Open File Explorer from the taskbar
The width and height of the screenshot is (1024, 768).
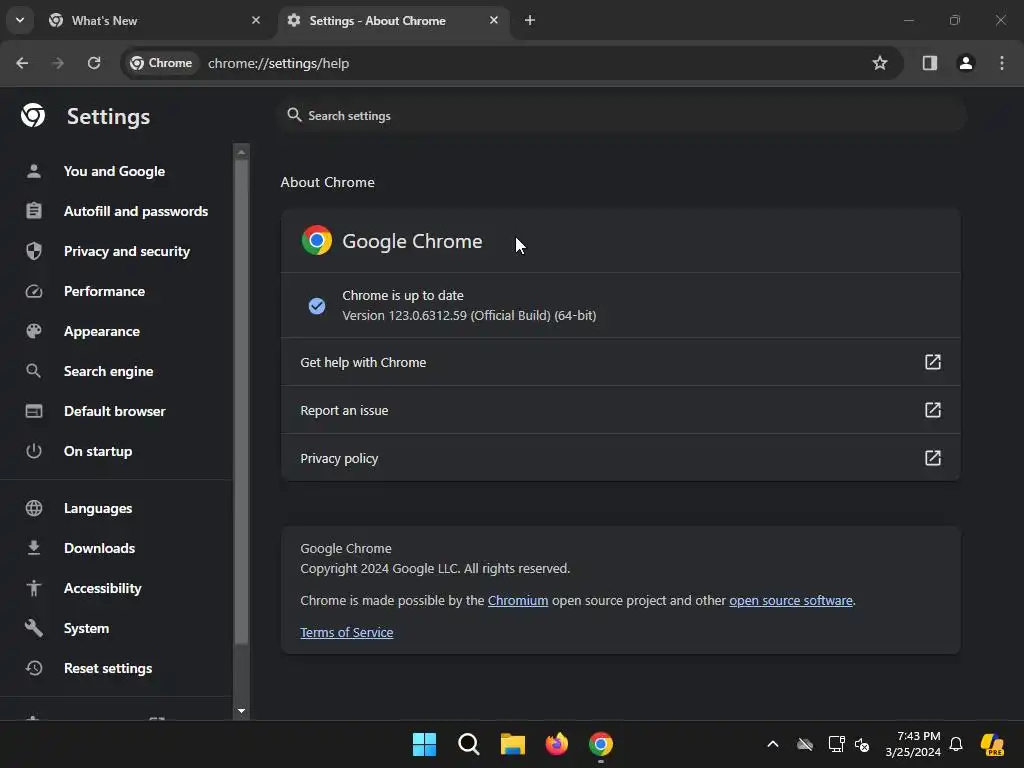coord(513,744)
